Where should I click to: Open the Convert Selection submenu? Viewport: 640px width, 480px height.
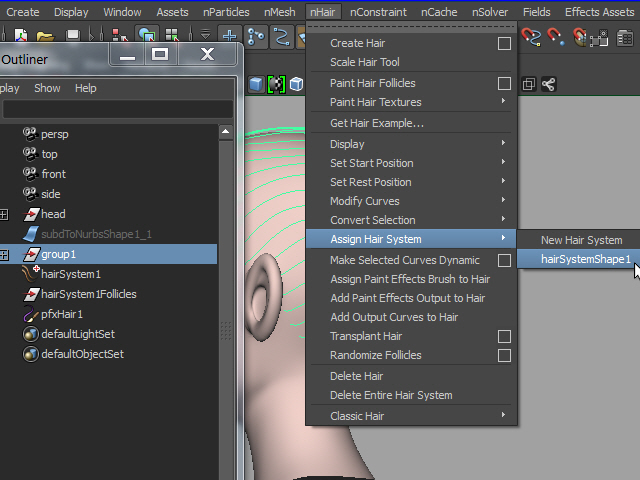411,220
